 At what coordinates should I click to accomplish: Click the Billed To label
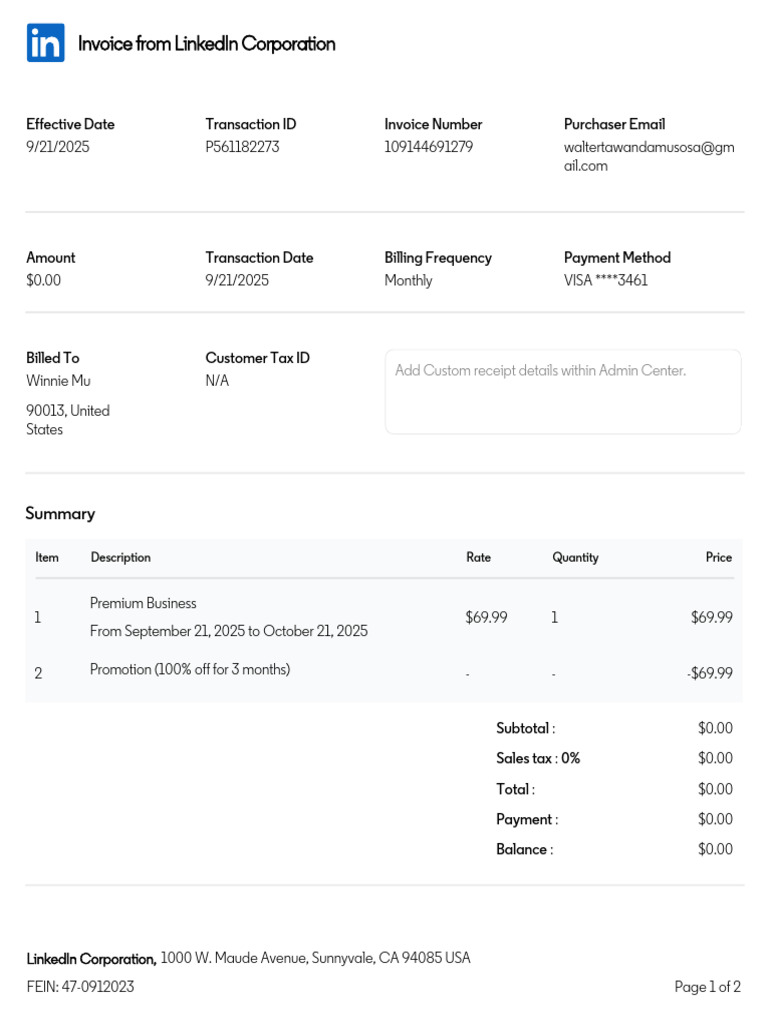(x=52, y=358)
